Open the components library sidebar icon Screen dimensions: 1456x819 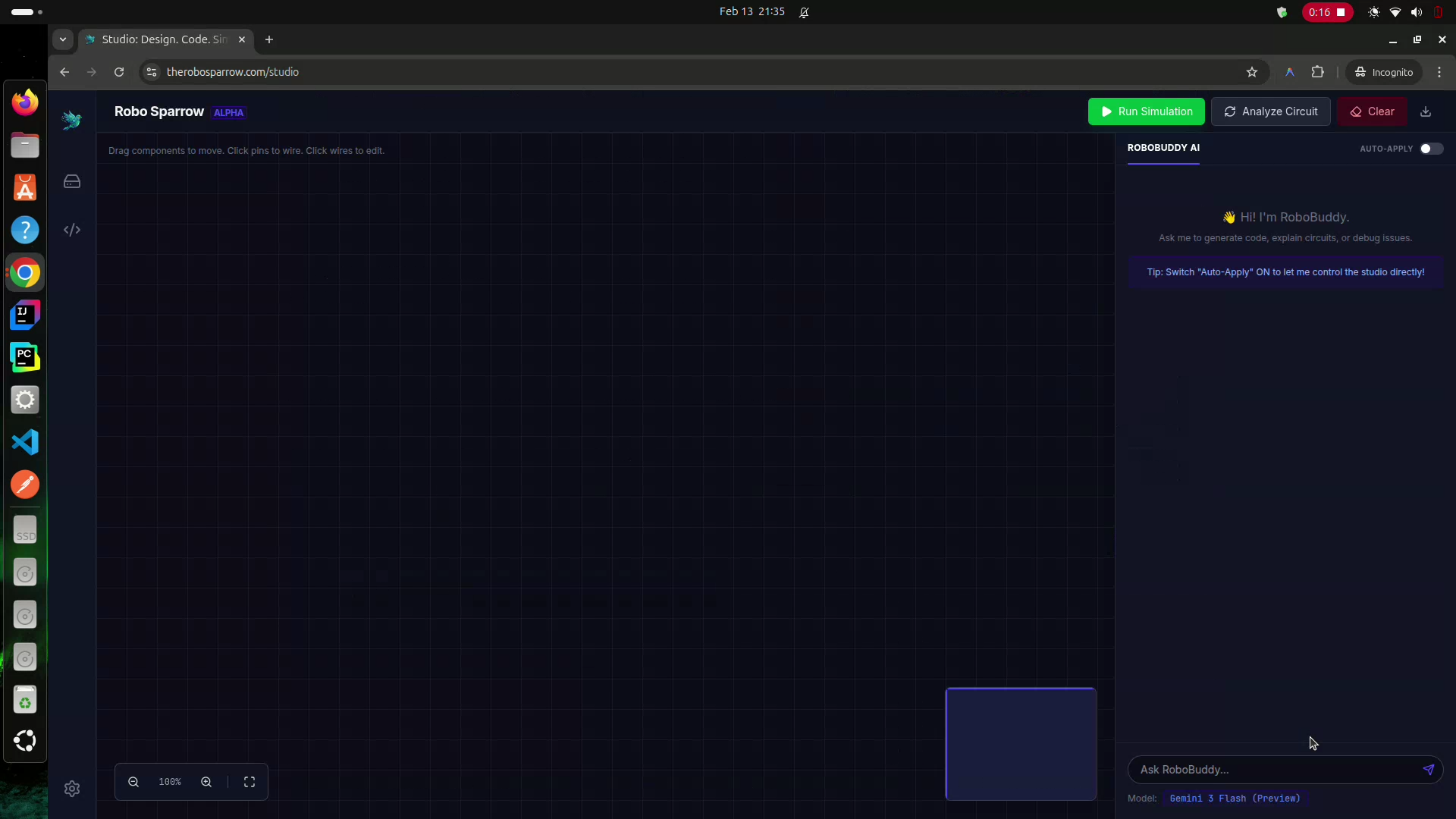point(72,182)
